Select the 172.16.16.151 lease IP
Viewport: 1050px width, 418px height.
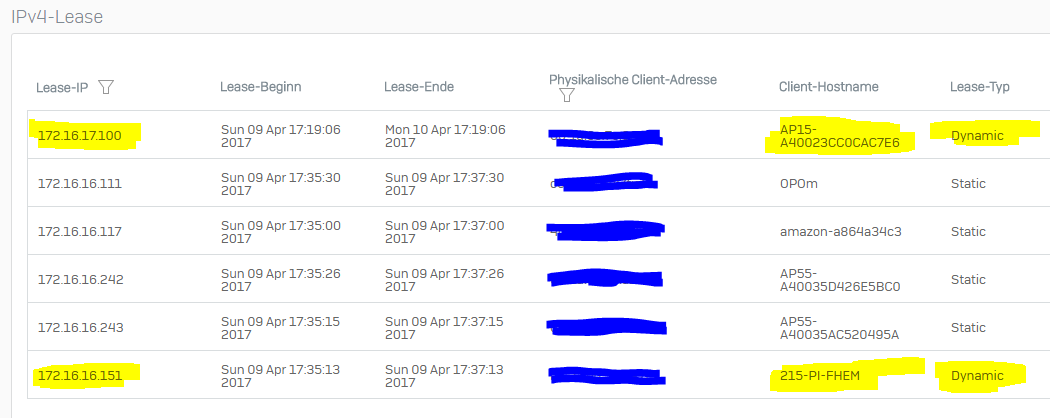click(80, 376)
